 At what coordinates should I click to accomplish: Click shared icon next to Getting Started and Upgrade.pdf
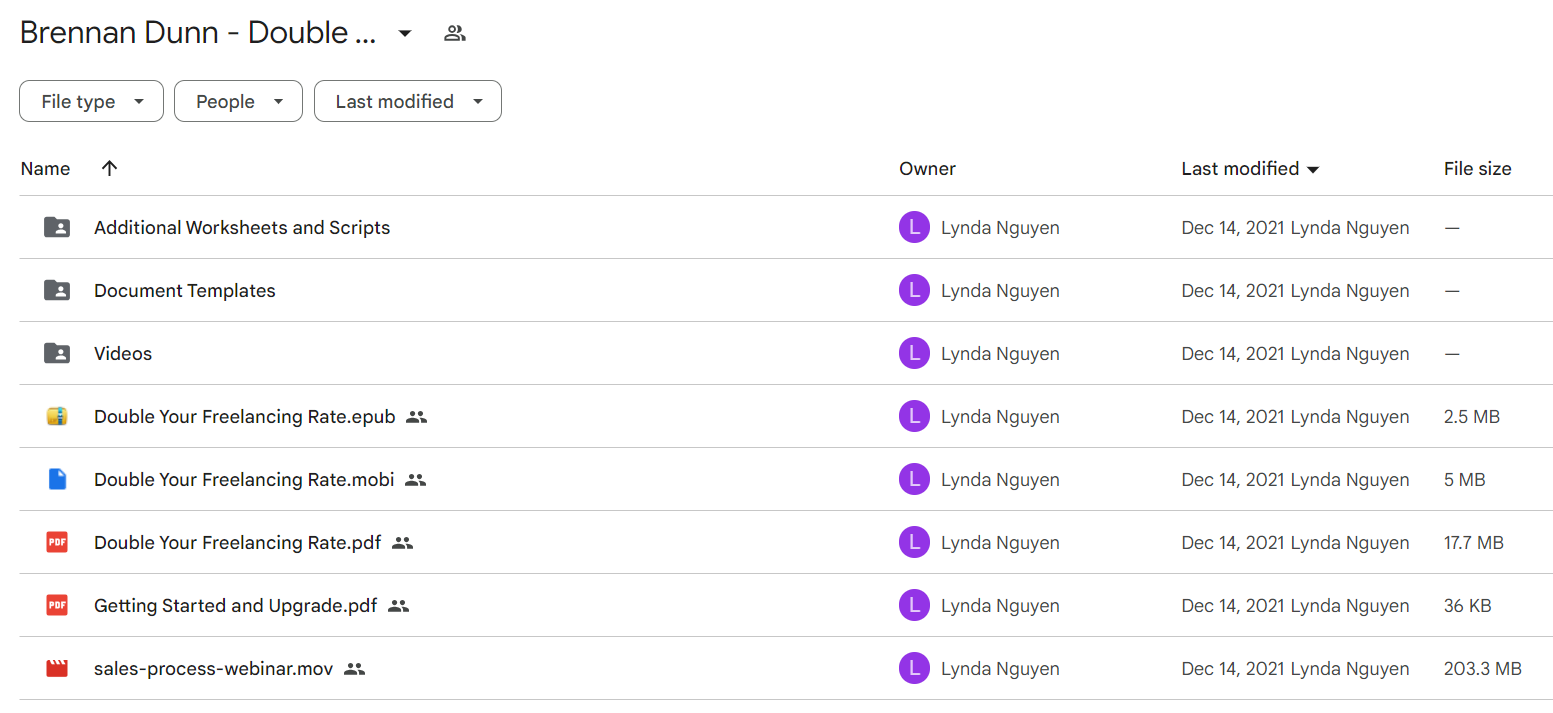click(x=399, y=606)
